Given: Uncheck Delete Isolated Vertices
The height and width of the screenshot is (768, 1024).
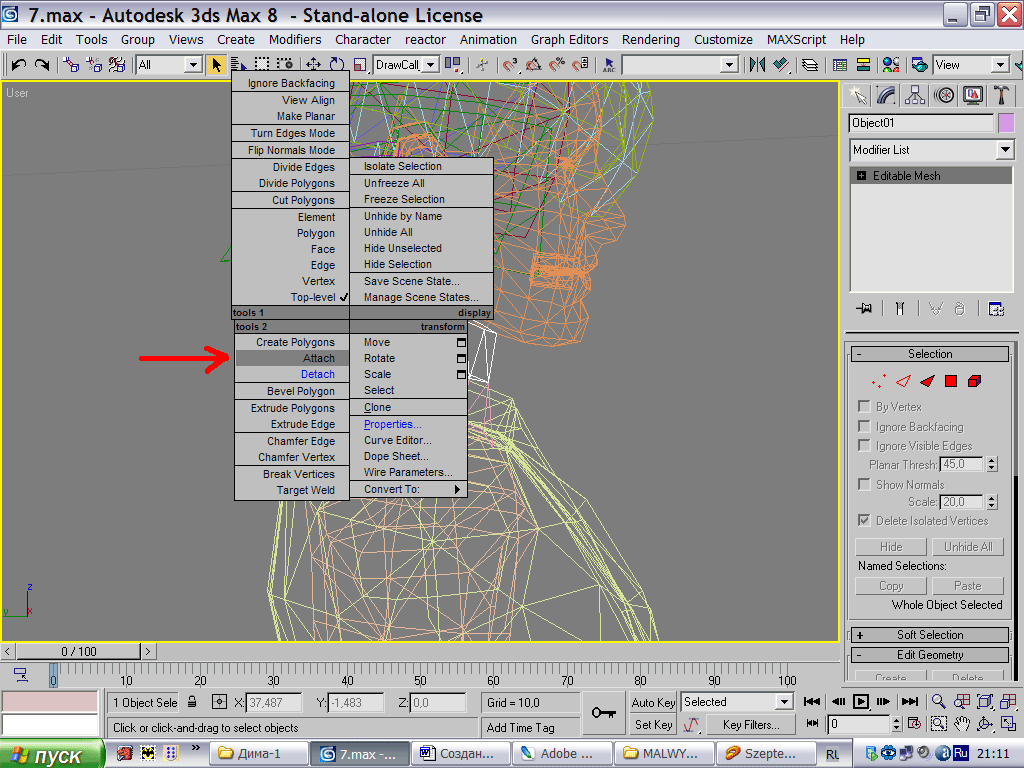Looking at the screenshot, I should tap(864, 520).
